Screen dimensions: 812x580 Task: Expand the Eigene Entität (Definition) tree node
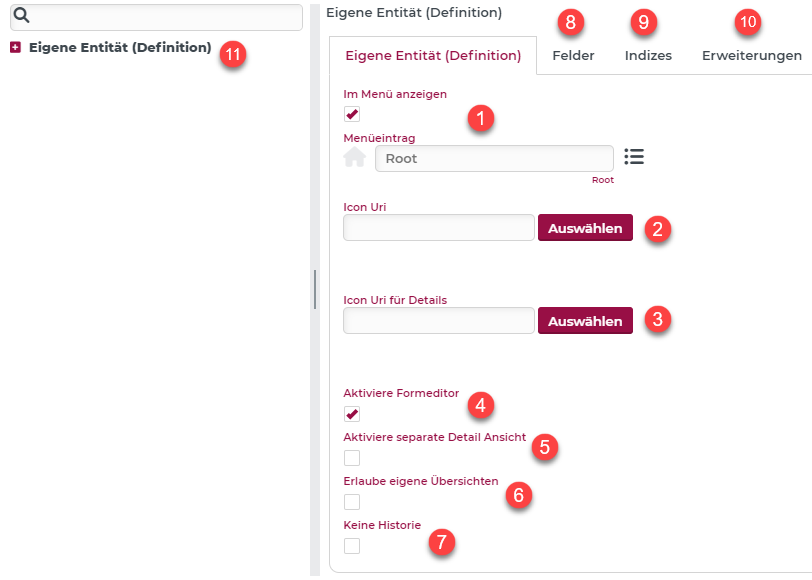click(x=15, y=48)
